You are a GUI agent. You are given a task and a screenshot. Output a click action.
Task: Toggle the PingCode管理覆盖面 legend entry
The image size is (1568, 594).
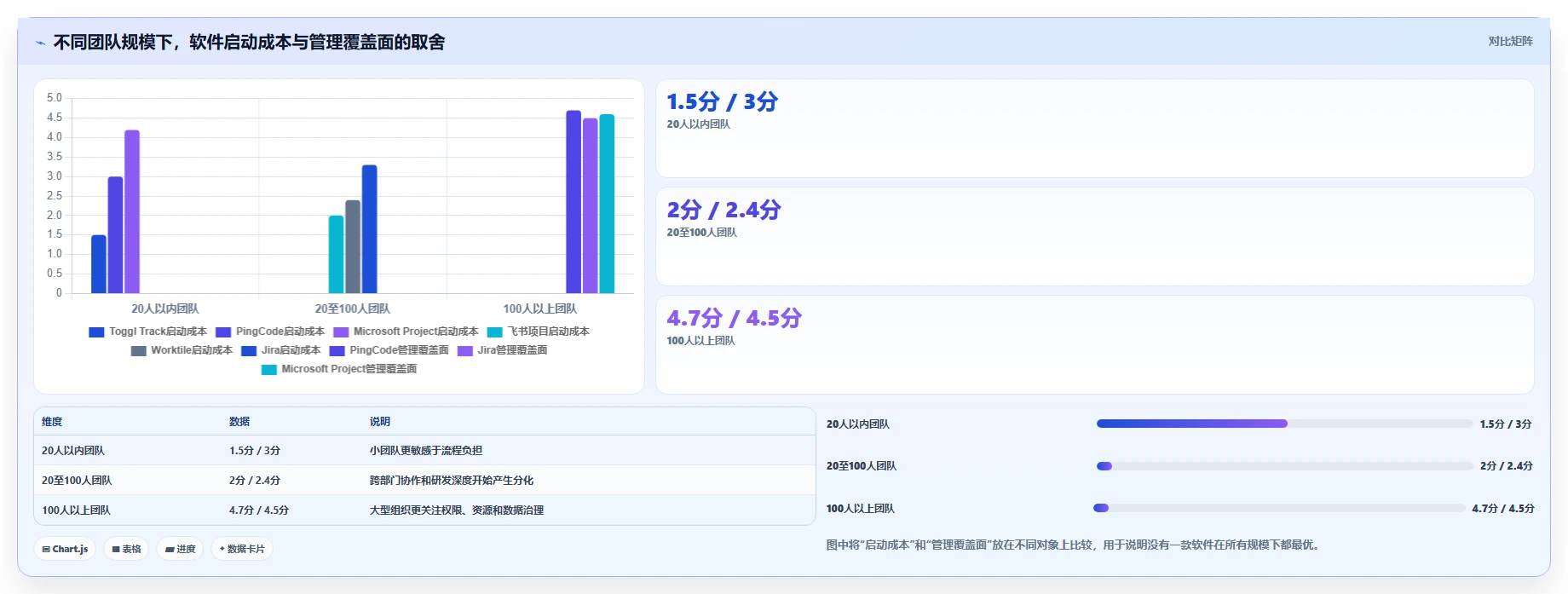[x=389, y=350]
